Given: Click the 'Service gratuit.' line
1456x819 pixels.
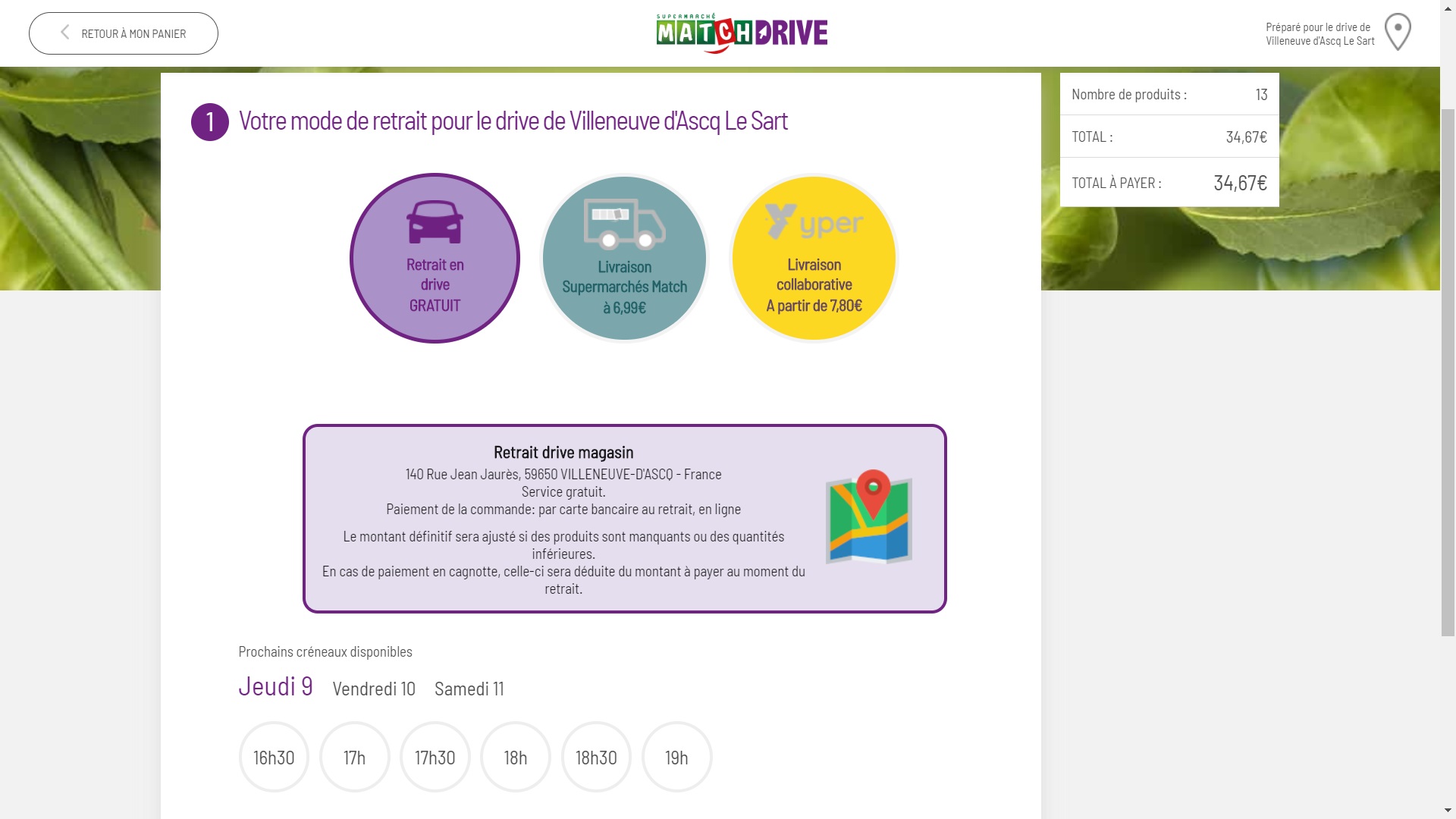Looking at the screenshot, I should (x=563, y=492).
